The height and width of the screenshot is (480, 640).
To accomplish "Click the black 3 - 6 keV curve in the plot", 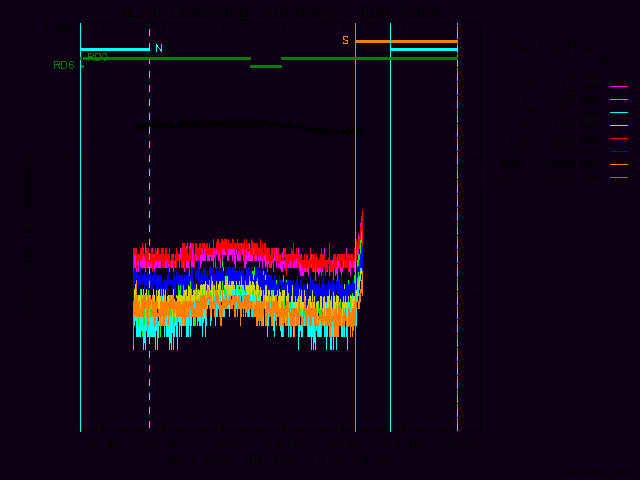I will (248, 124).
